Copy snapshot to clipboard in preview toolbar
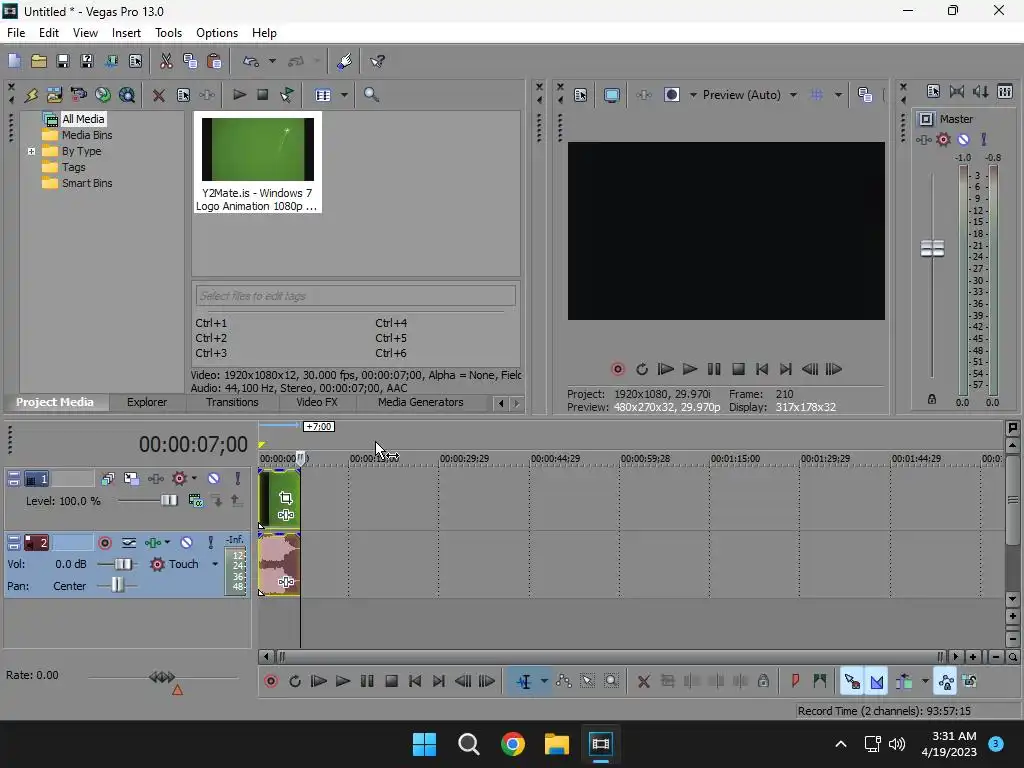 pos(865,95)
